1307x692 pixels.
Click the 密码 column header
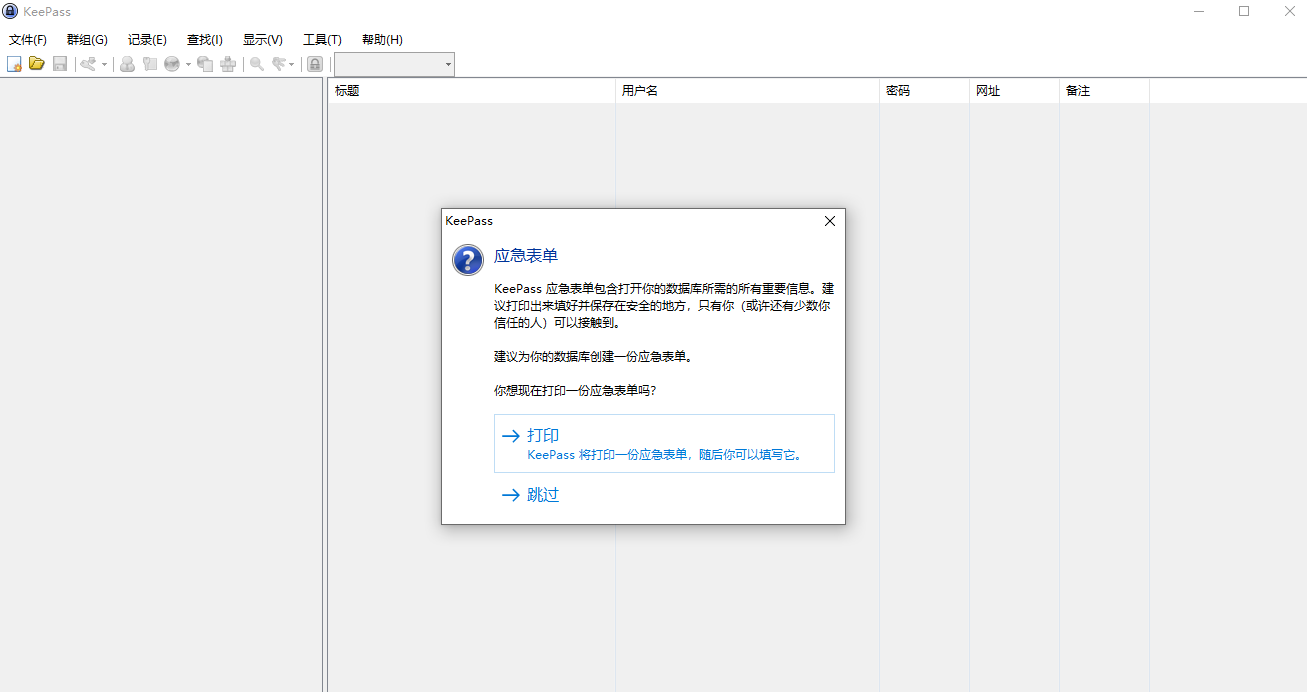point(924,90)
